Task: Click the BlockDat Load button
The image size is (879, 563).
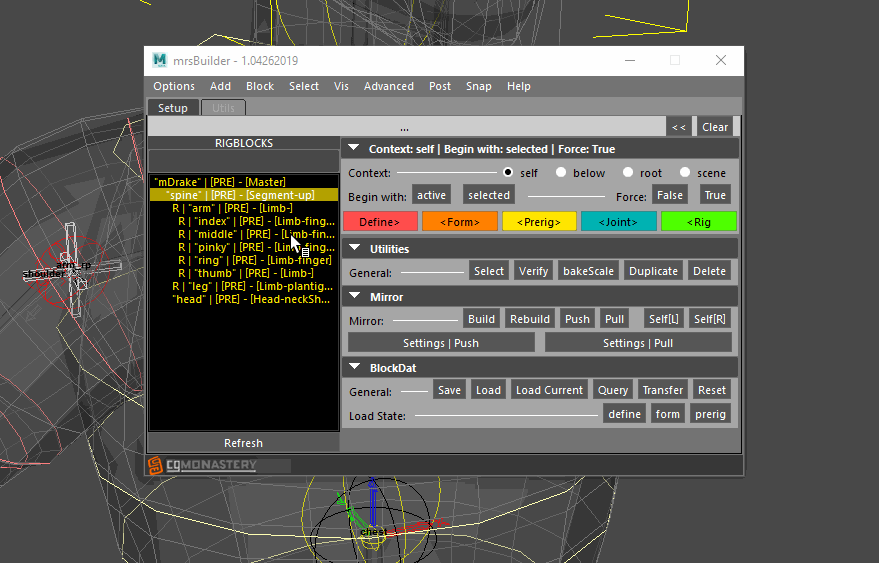Action: coord(488,390)
